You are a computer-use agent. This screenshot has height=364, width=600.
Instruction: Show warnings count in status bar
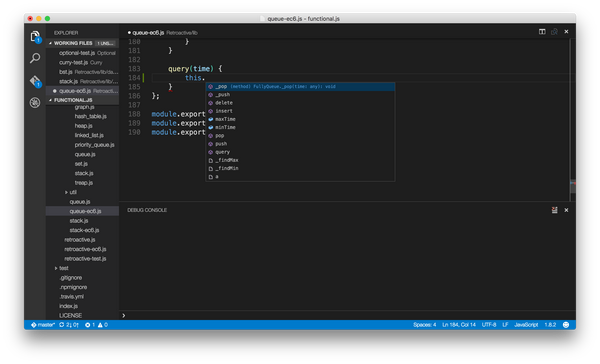tap(103, 325)
